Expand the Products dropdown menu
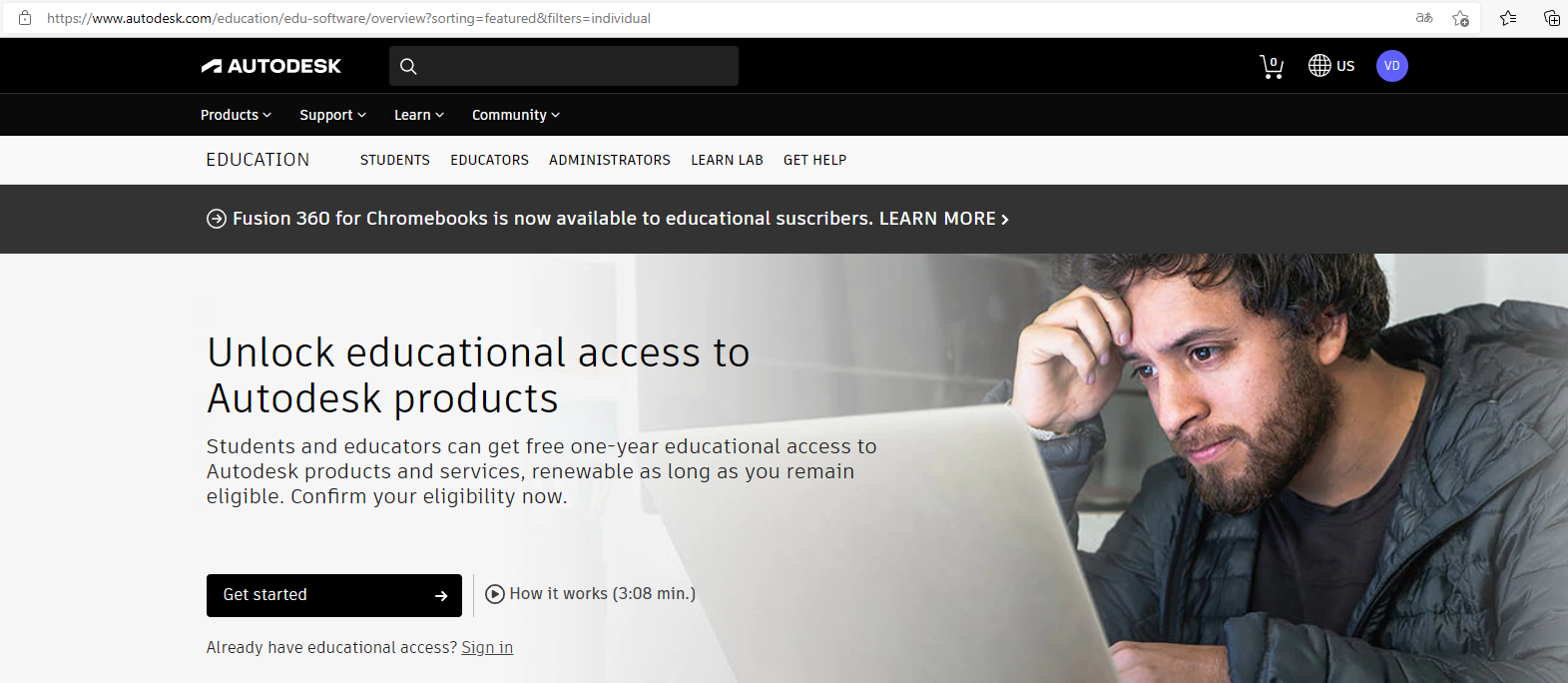Viewport: 1568px width, 683px height. click(236, 115)
